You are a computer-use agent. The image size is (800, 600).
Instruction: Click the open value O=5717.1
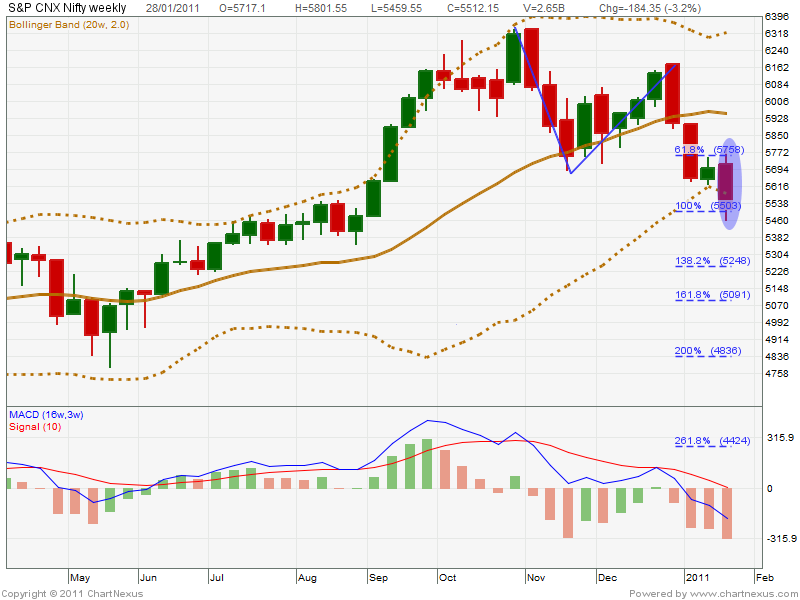[242, 8]
